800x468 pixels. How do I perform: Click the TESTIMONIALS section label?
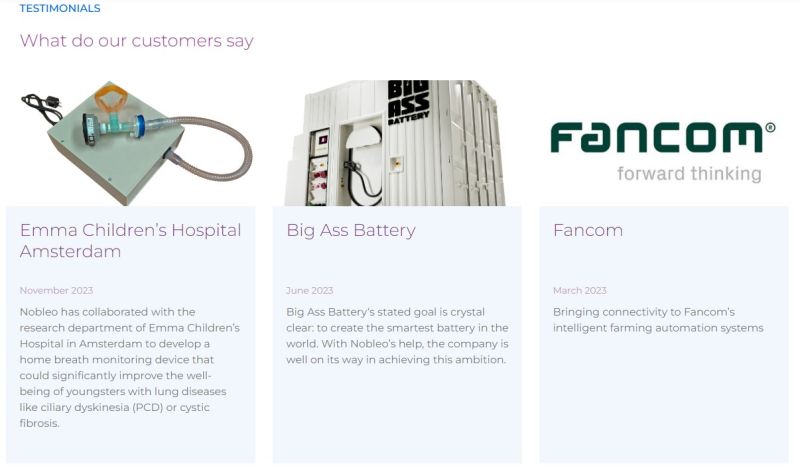coord(60,8)
